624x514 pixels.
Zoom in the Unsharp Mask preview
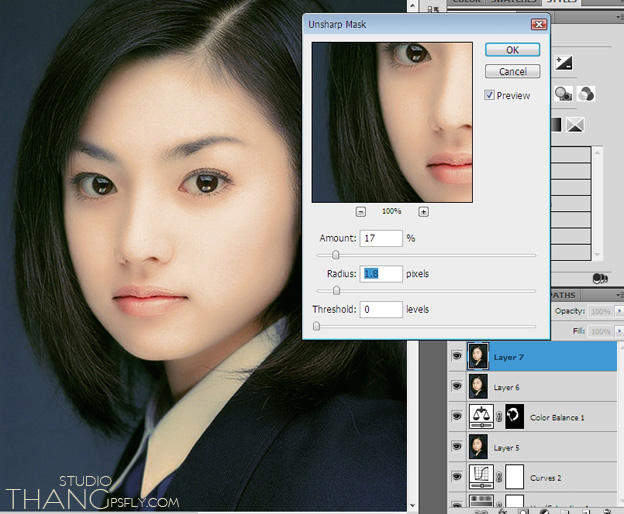coord(423,212)
